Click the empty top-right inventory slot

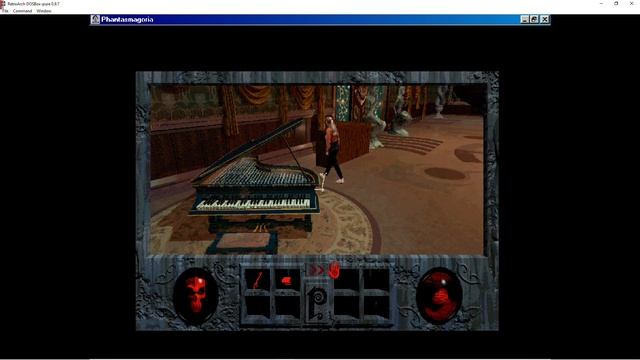click(376, 280)
